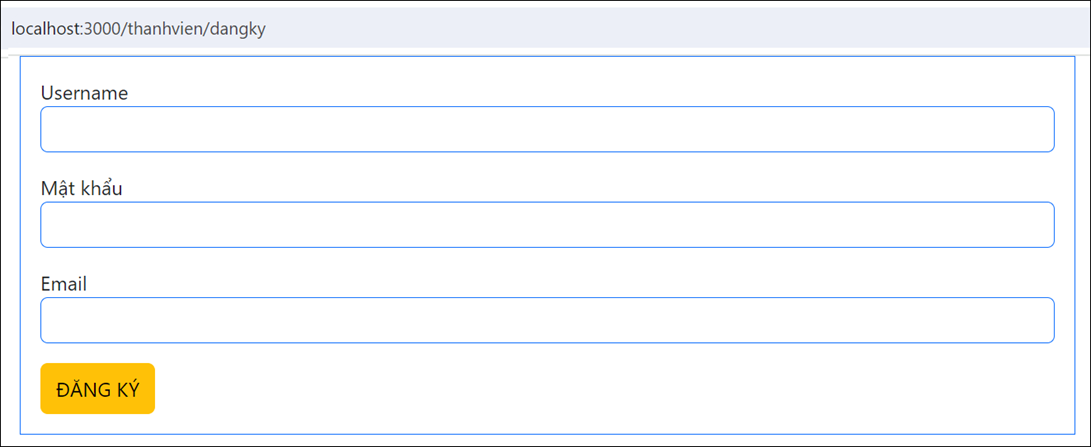This screenshot has height=447, width=1091.
Task: Focus the Mật khẩu password field
Action: tap(547, 225)
